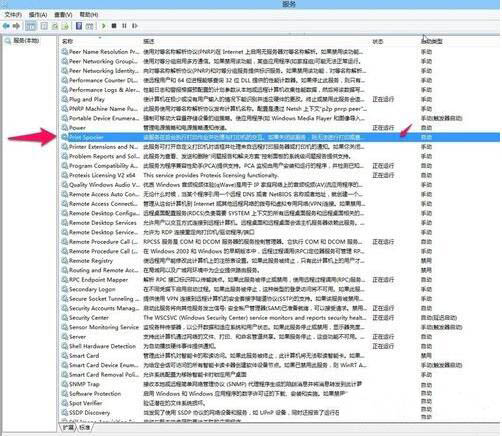Stop the service with the square stop button
The height and width of the screenshot is (436, 502).
click(114, 26)
